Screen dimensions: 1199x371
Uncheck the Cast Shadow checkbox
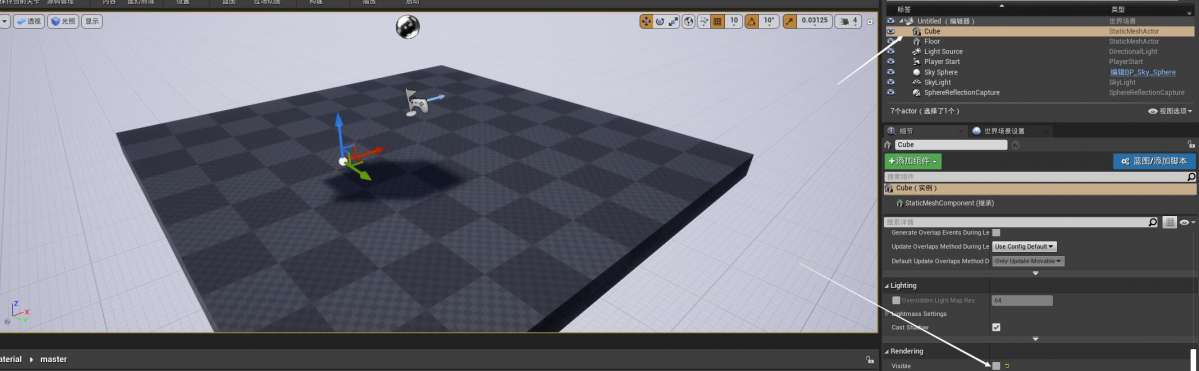click(996, 327)
